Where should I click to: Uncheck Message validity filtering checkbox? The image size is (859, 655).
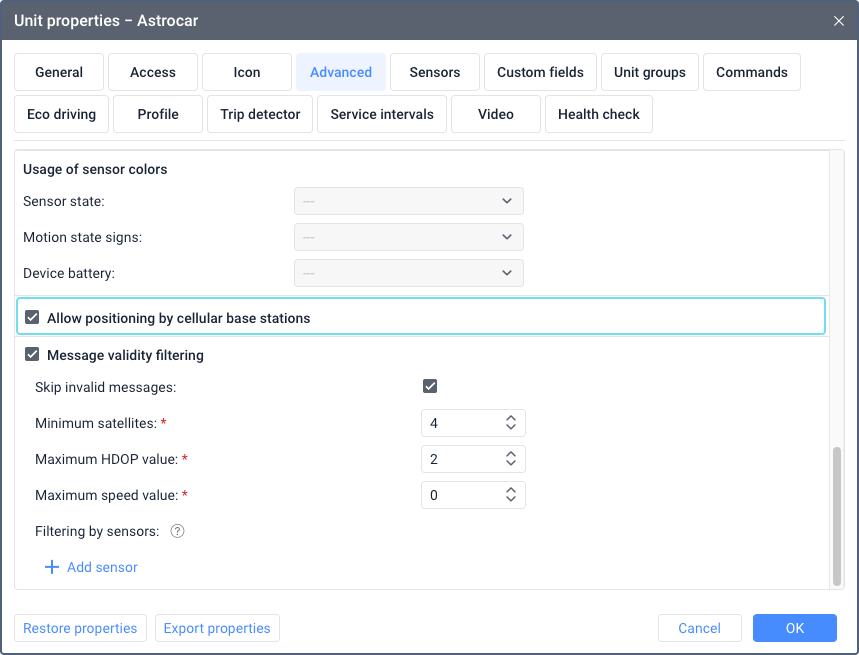pos(32,355)
